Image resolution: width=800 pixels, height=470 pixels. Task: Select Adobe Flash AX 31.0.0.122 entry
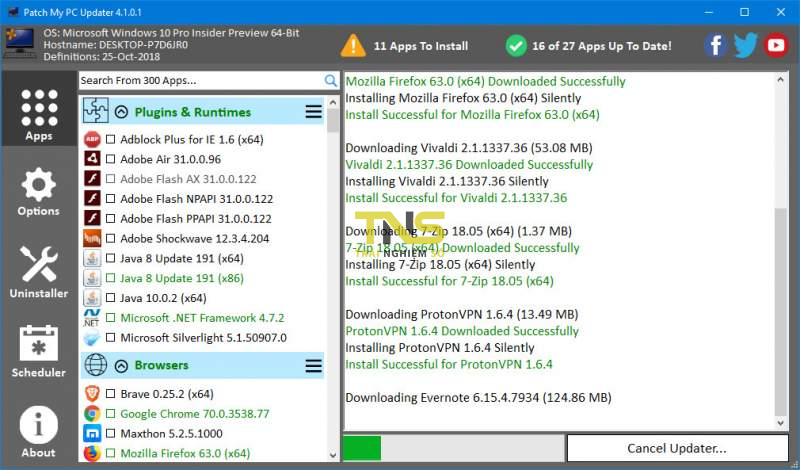(188, 179)
